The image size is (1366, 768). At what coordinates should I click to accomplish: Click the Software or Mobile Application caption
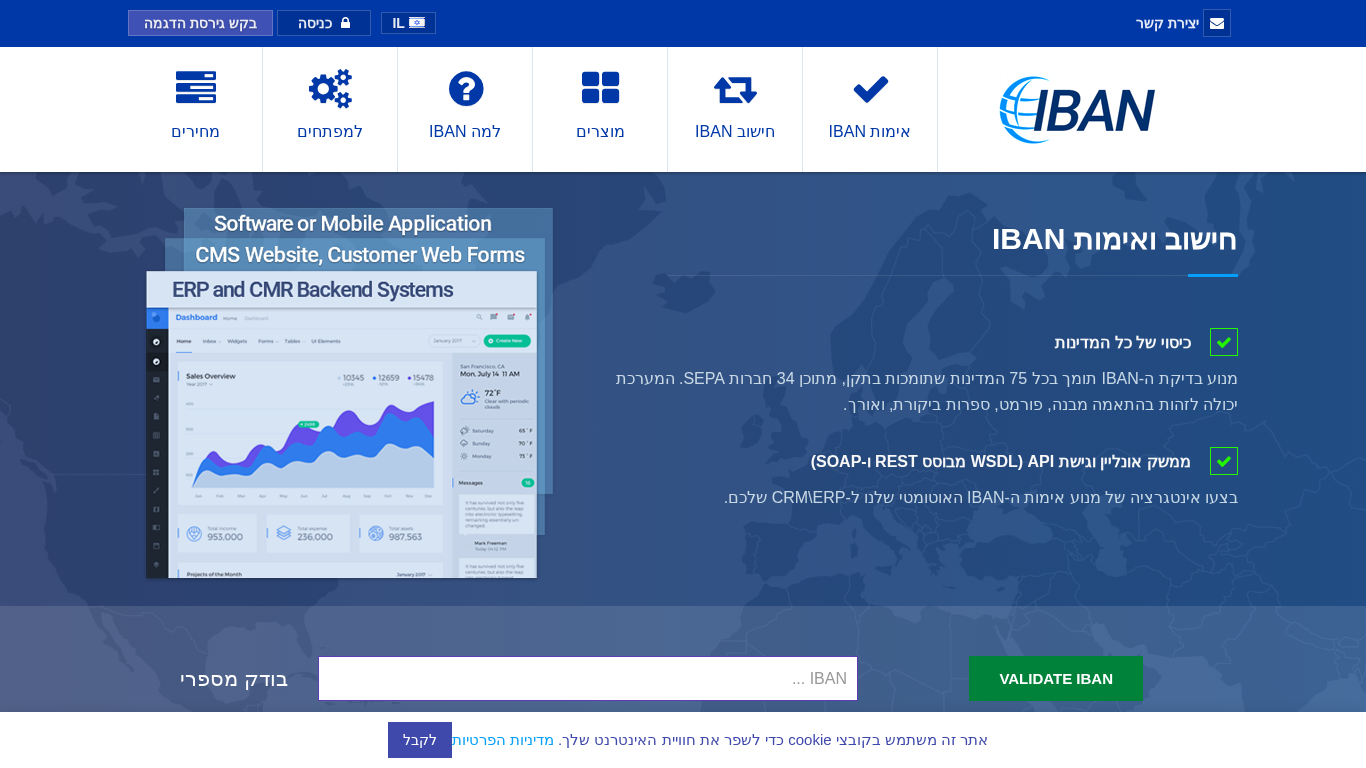[353, 223]
